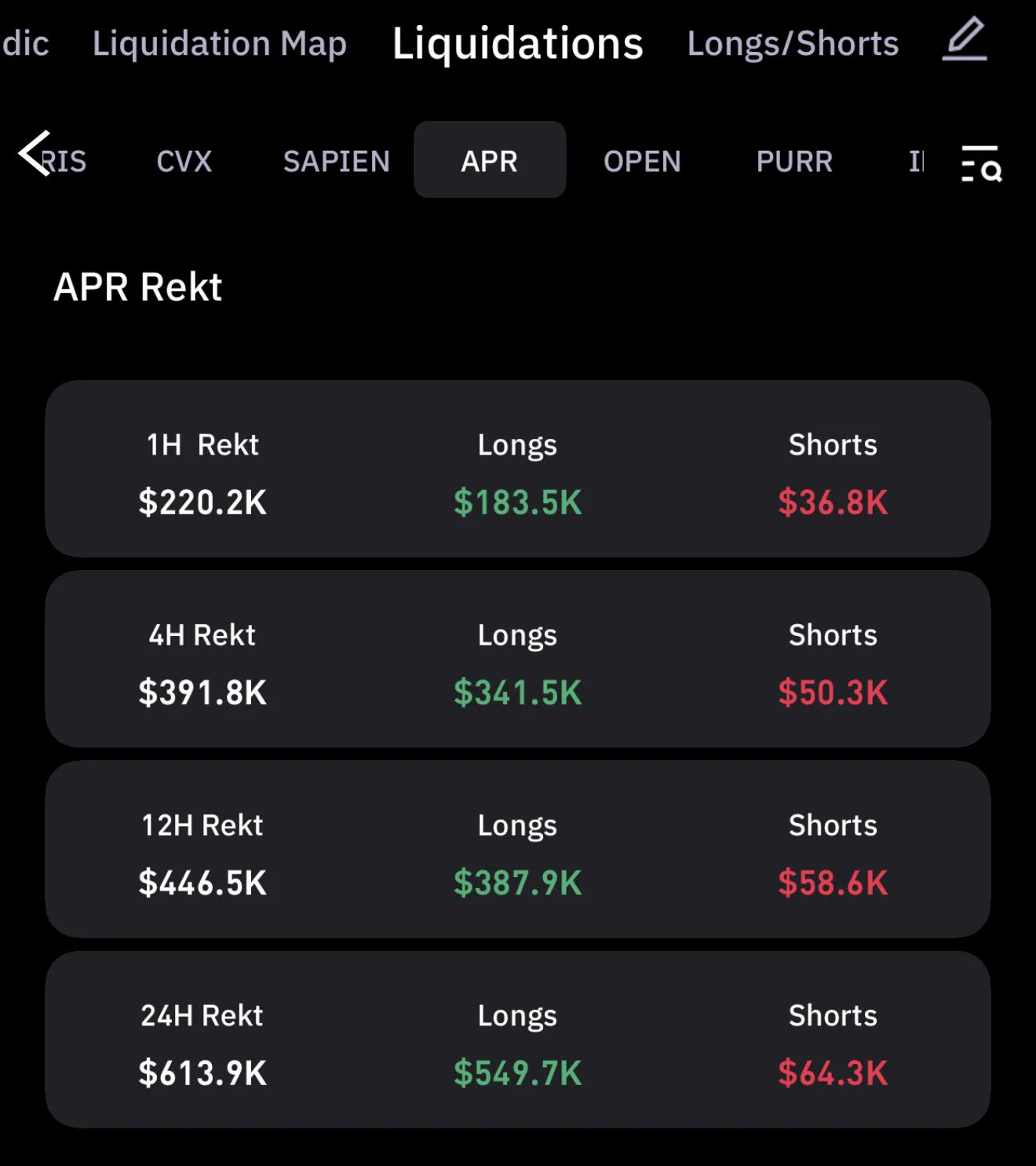Tap the edit pencil icon
1036x1166 pixels.
965,38
